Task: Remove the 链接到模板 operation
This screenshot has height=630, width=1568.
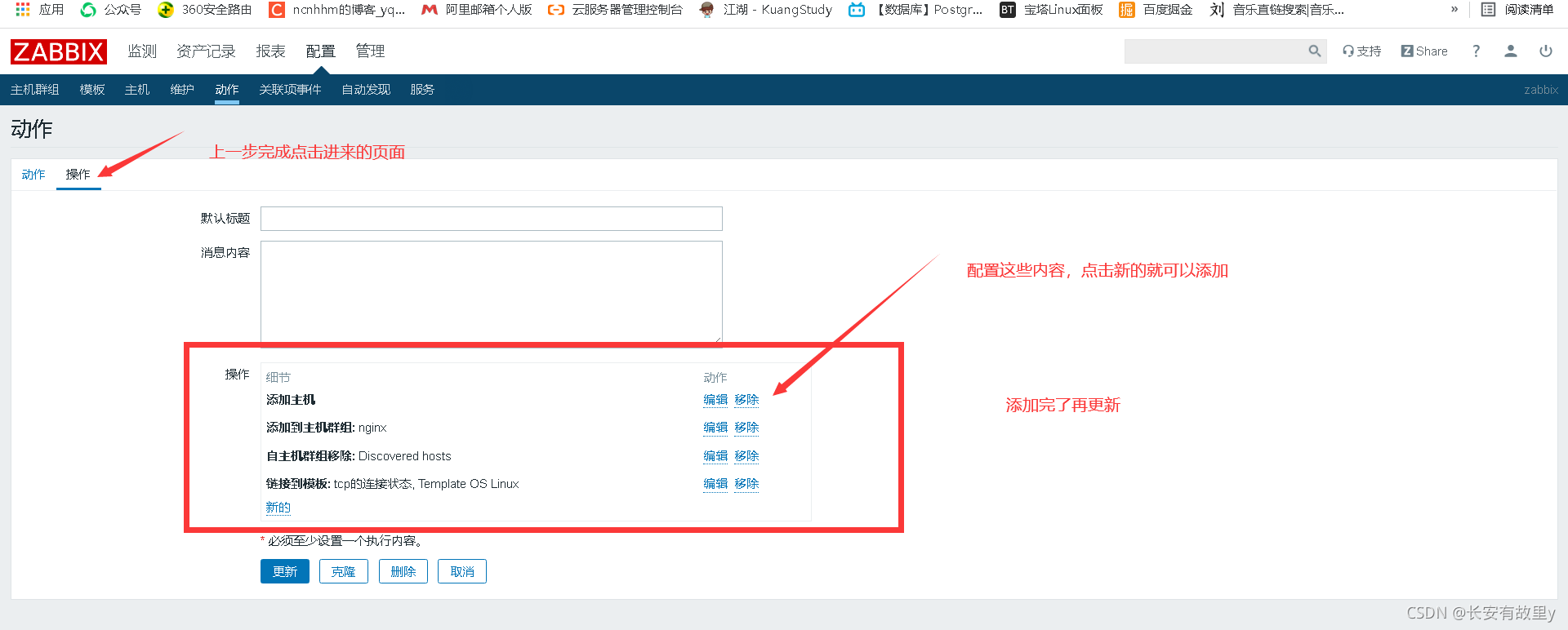Action: pyautogui.click(x=746, y=484)
